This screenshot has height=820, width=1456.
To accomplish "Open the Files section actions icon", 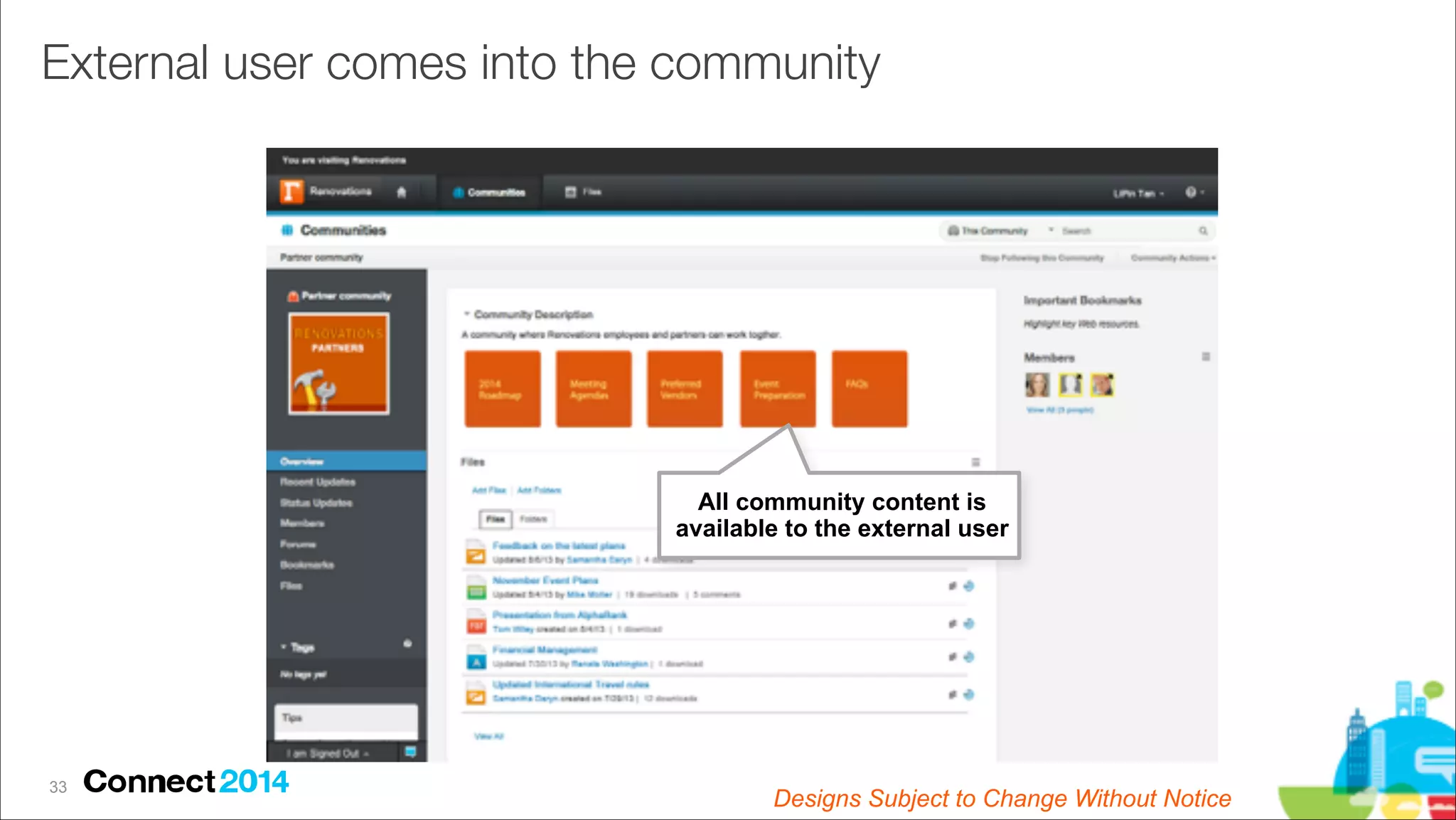I will point(975,462).
